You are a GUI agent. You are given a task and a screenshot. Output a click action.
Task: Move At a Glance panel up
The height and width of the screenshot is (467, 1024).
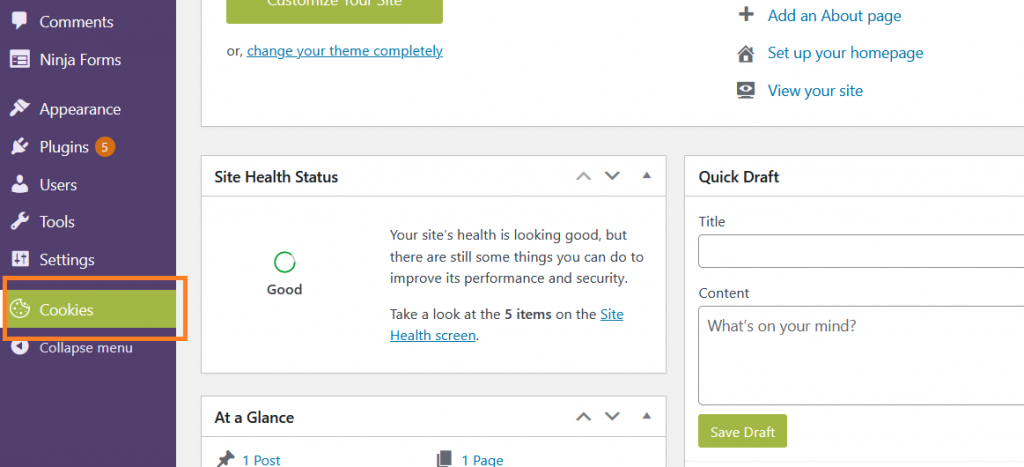[x=583, y=416]
